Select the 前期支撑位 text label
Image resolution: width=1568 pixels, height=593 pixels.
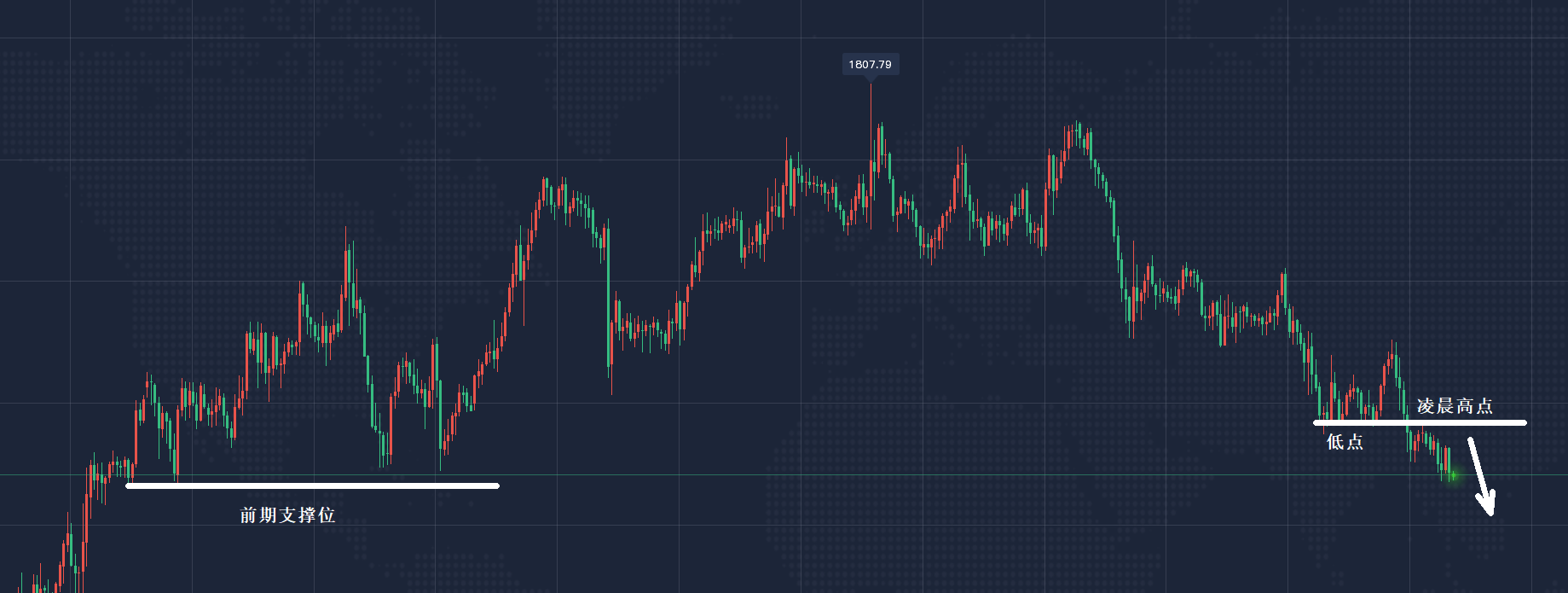coord(287,515)
